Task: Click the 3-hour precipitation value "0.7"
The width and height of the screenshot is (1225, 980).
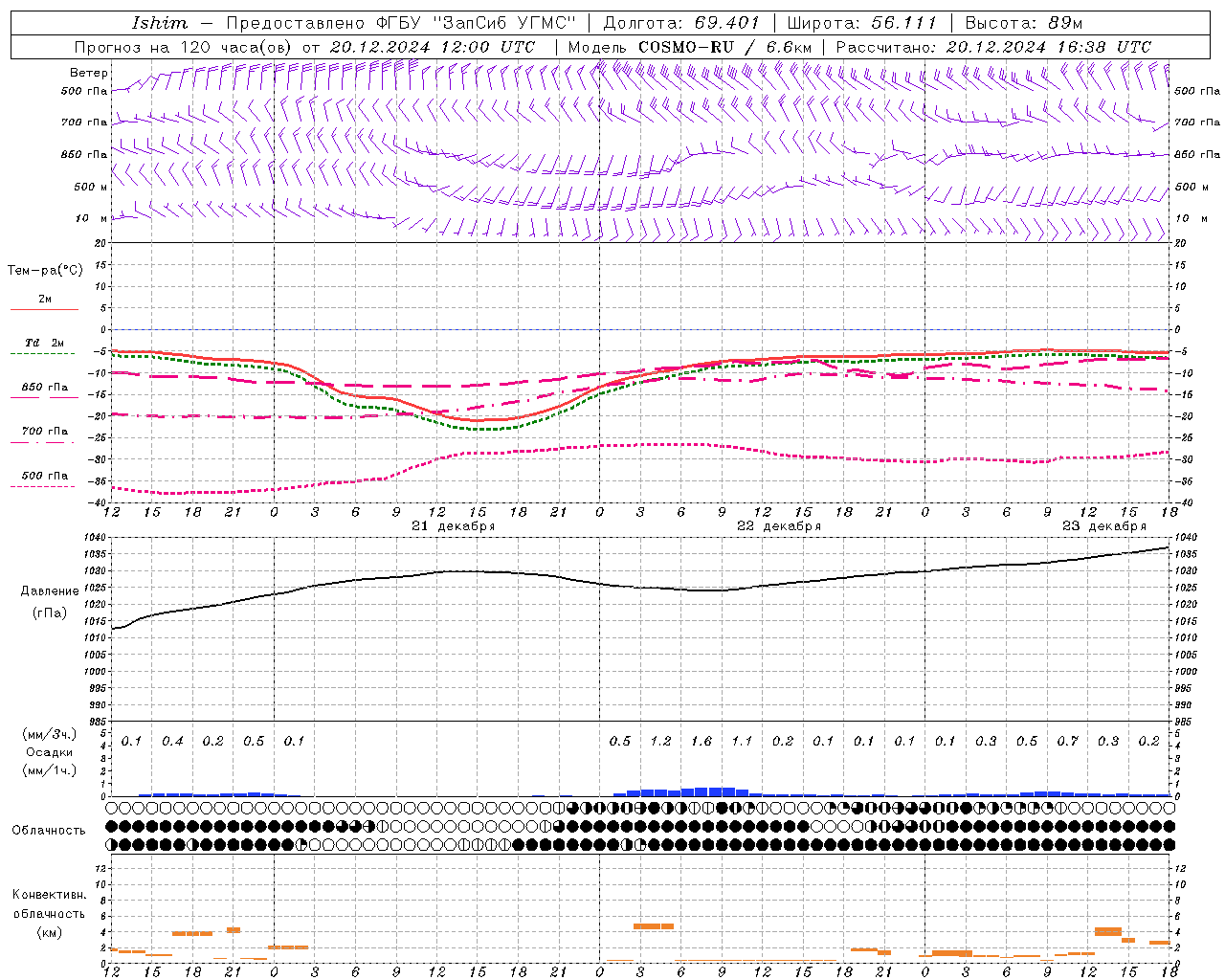Action: click(x=1067, y=742)
